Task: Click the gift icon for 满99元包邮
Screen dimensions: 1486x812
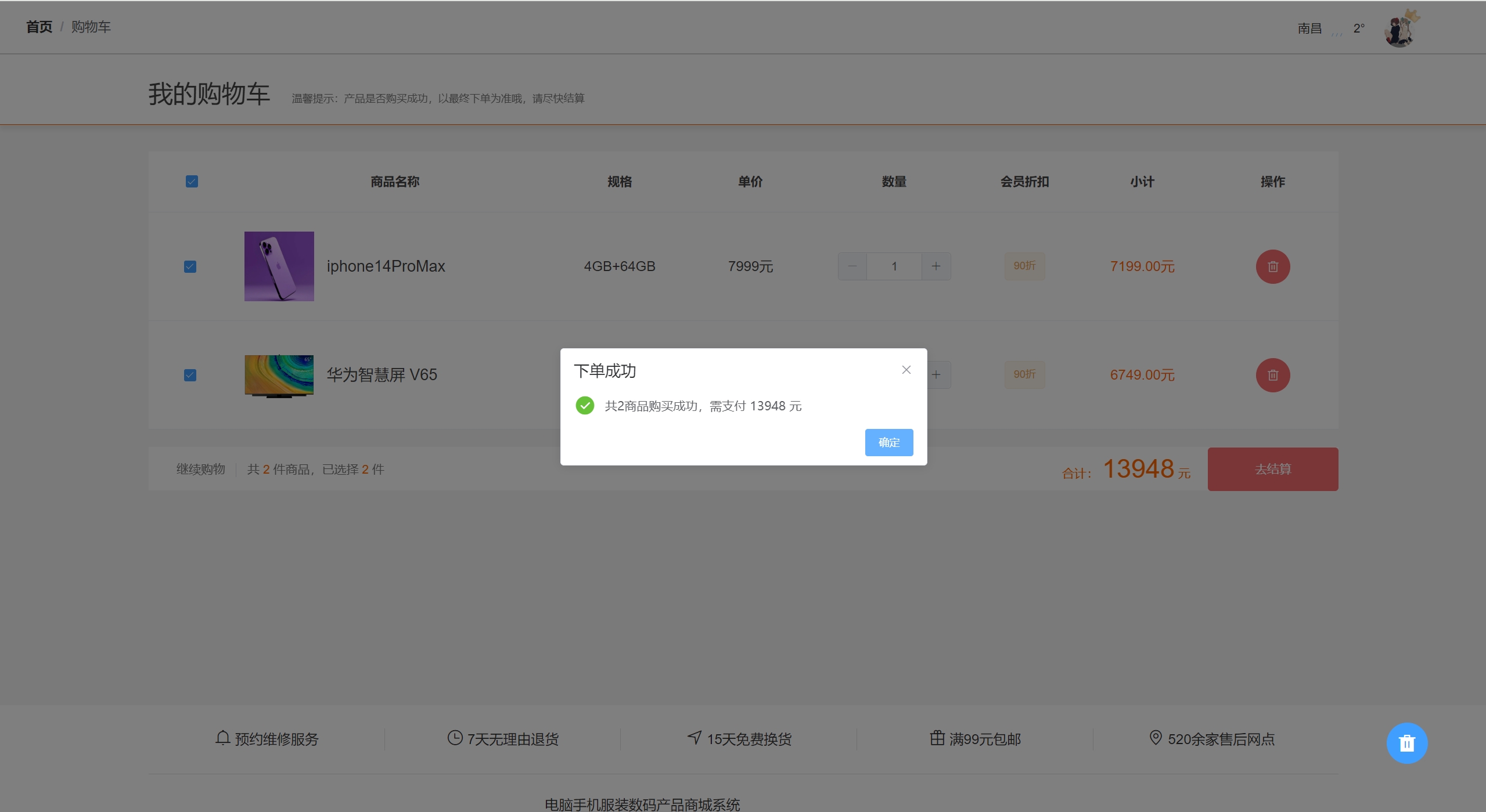Action: tap(937, 738)
